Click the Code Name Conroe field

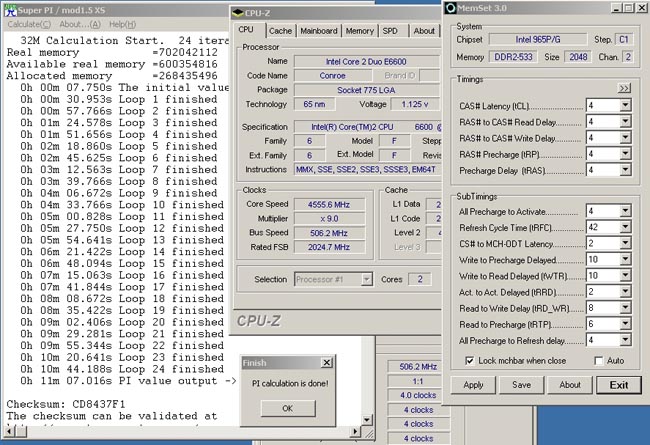tap(332, 76)
